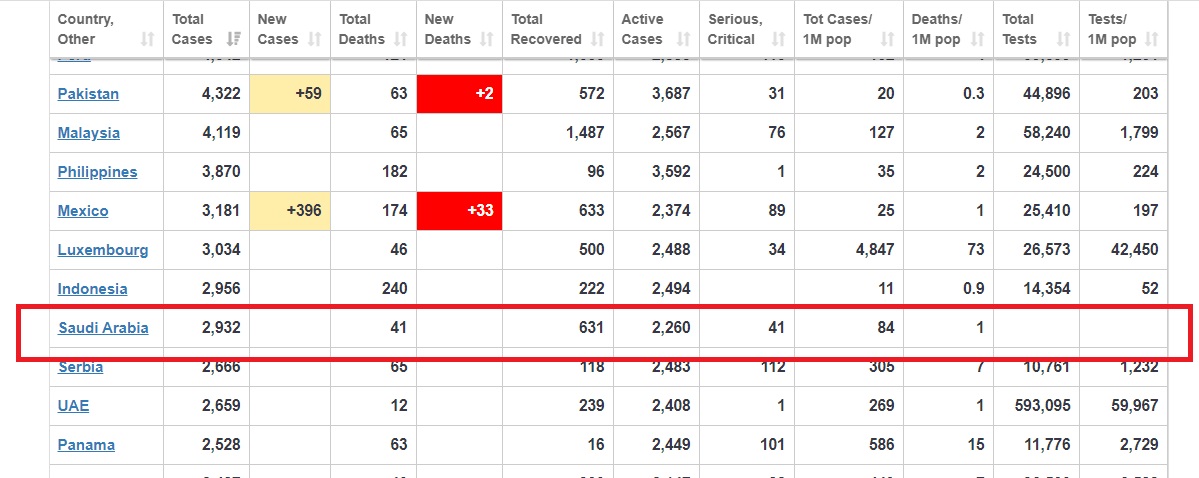Open the Saudi Arabia country link
Screen dimensions: 1199x478
pyautogui.click(x=103, y=328)
